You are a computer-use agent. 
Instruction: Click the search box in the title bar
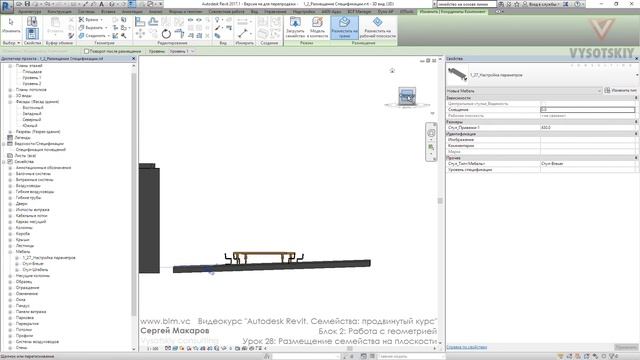click(x=467, y=4)
